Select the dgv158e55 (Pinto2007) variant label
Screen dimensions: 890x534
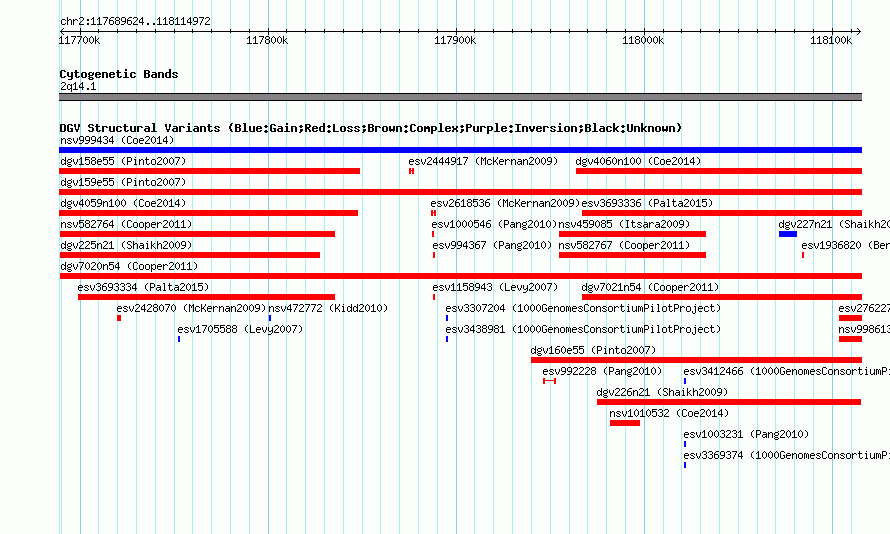pos(123,161)
